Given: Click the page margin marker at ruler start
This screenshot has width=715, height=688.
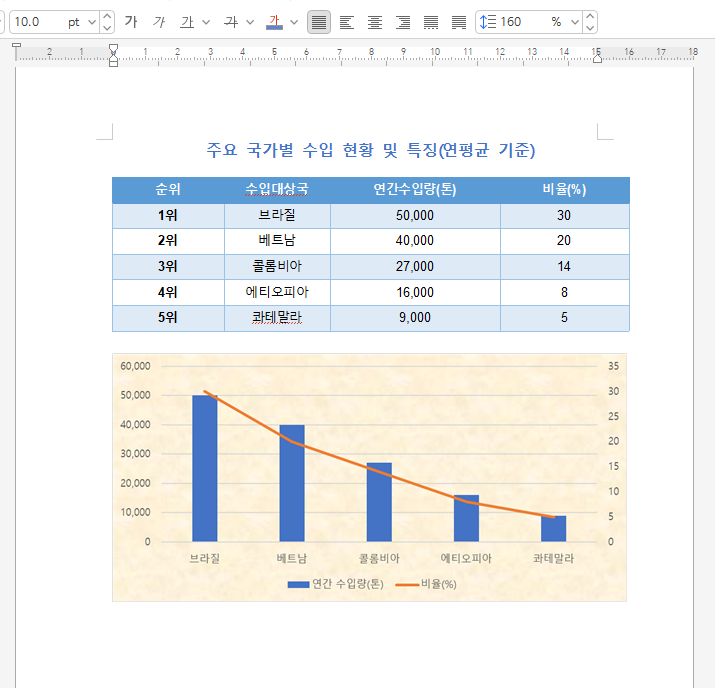Looking at the screenshot, I should coord(16,46).
